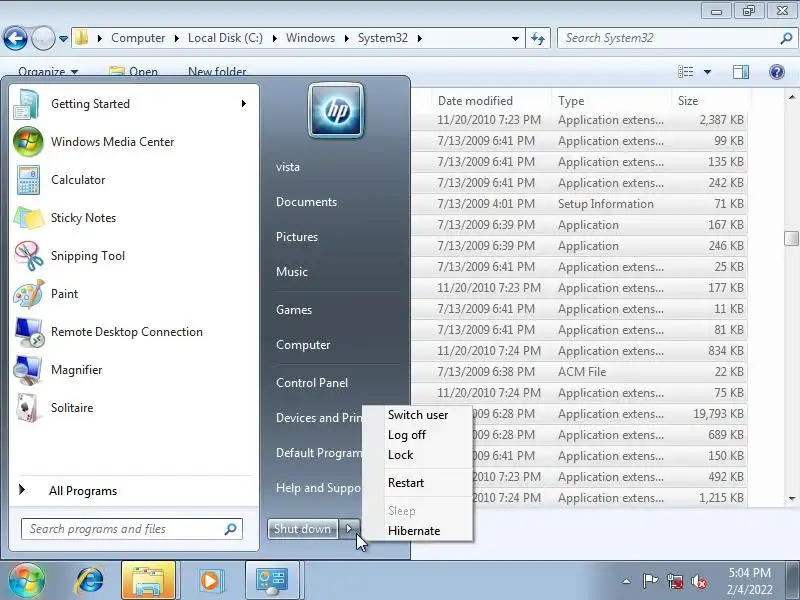Start Solitaire game
The width and height of the screenshot is (800, 600).
[134, 408]
